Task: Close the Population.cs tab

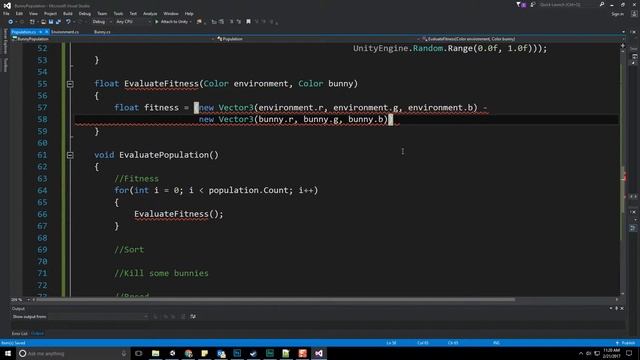Action: click(x=47, y=32)
